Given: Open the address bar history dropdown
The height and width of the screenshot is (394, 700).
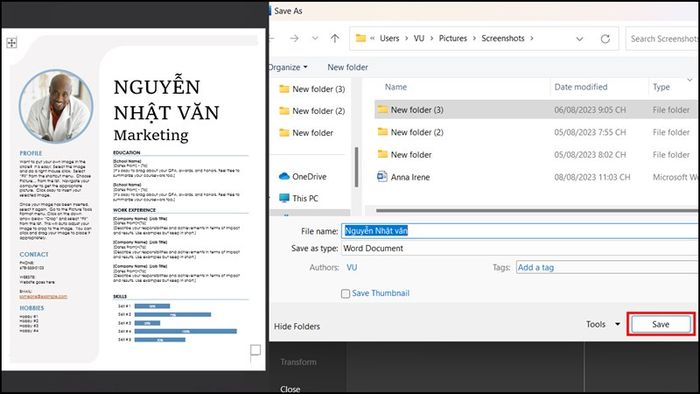Looking at the screenshot, I should click(579, 39).
